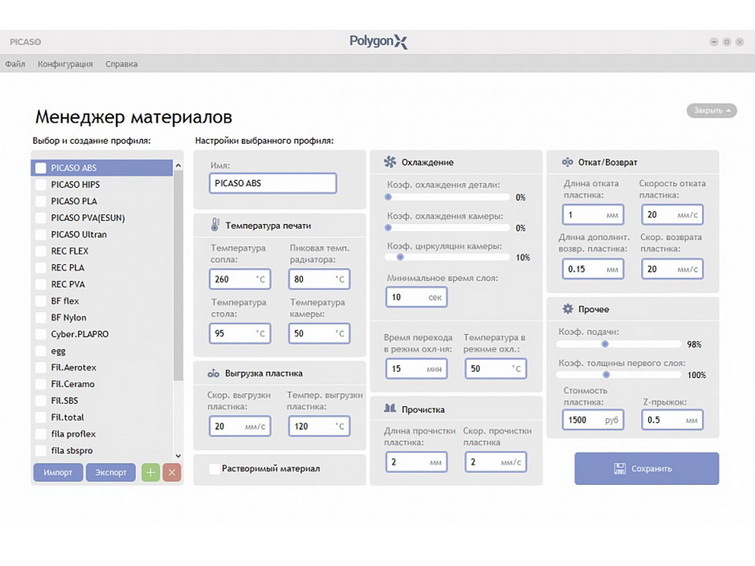Click profile list scroll down arrow

click(x=178, y=455)
